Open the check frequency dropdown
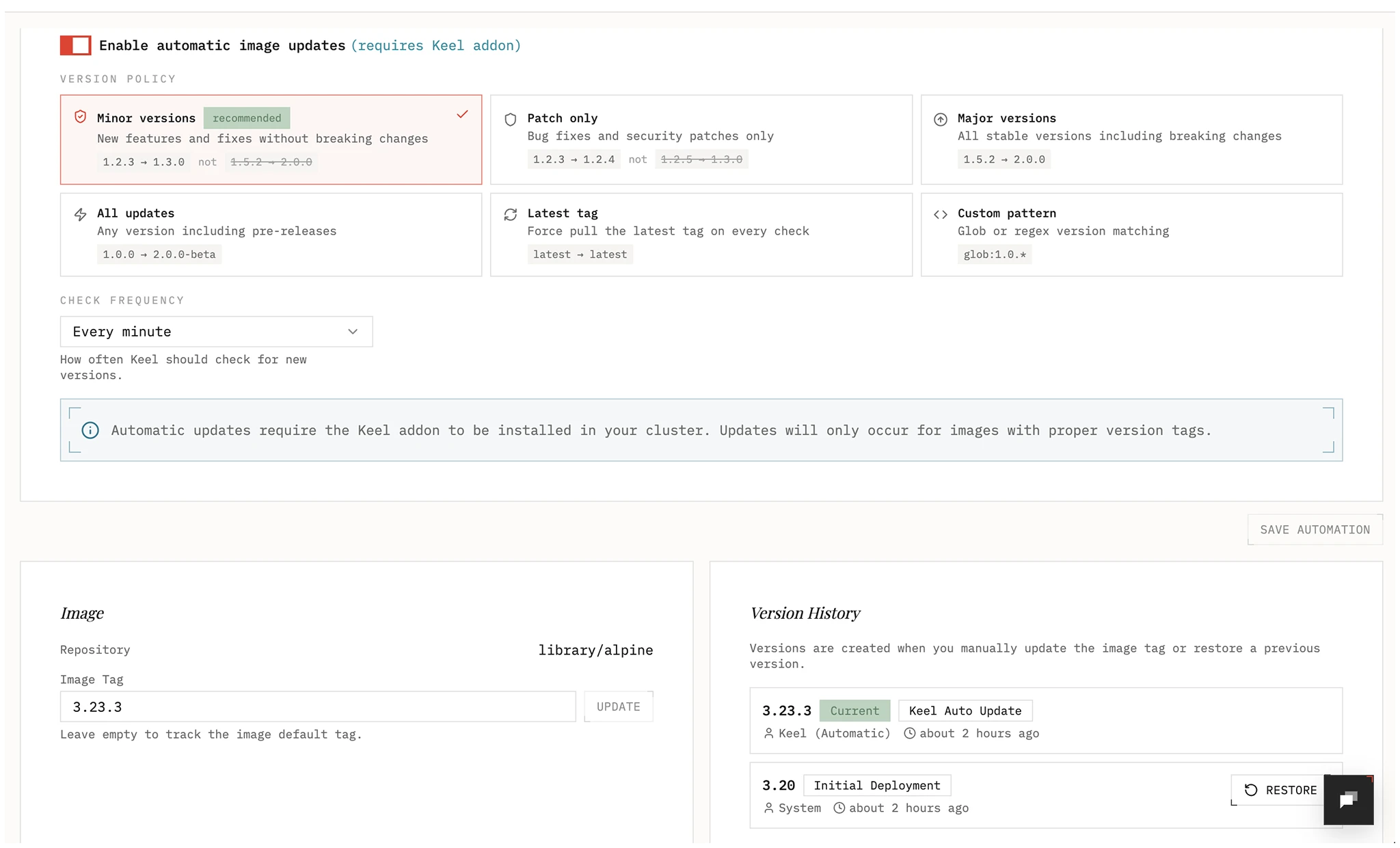Image resolution: width=1400 pixels, height=848 pixels. click(x=216, y=332)
